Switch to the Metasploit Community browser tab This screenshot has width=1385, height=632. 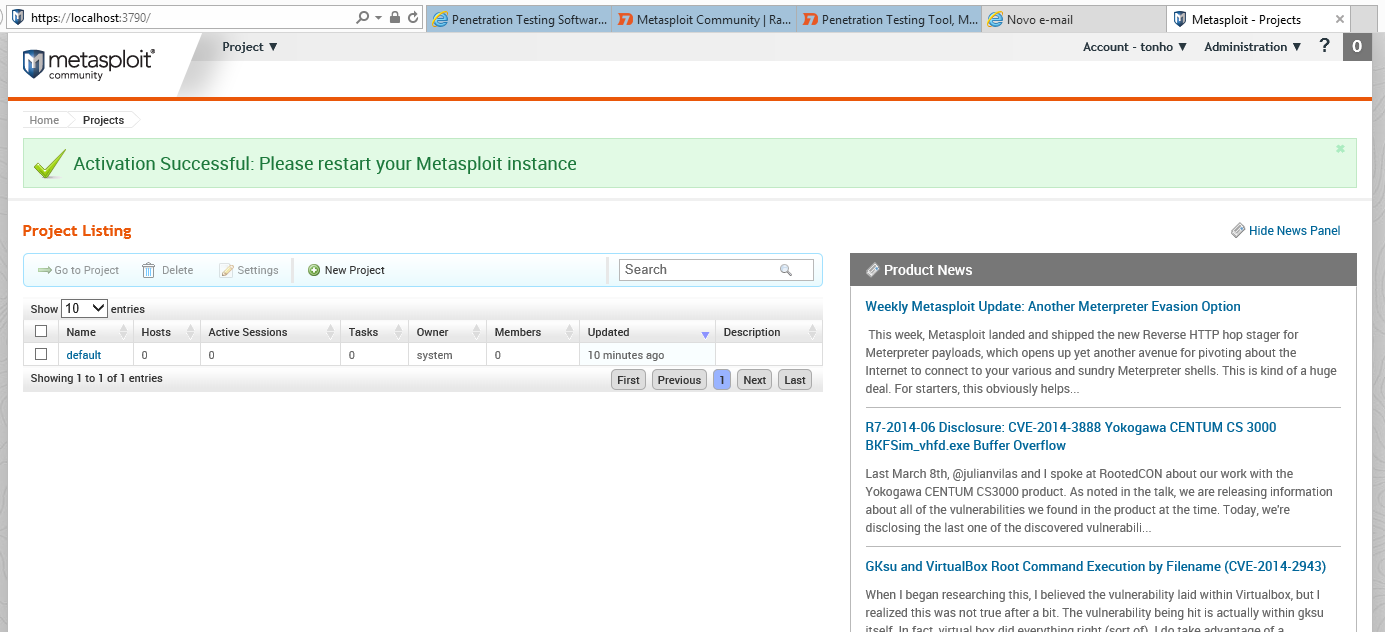click(705, 19)
